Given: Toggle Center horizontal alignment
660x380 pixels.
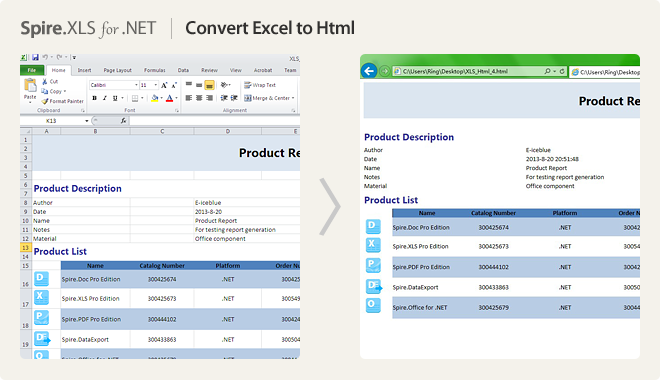Looking at the screenshot, I should pos(199,98).
